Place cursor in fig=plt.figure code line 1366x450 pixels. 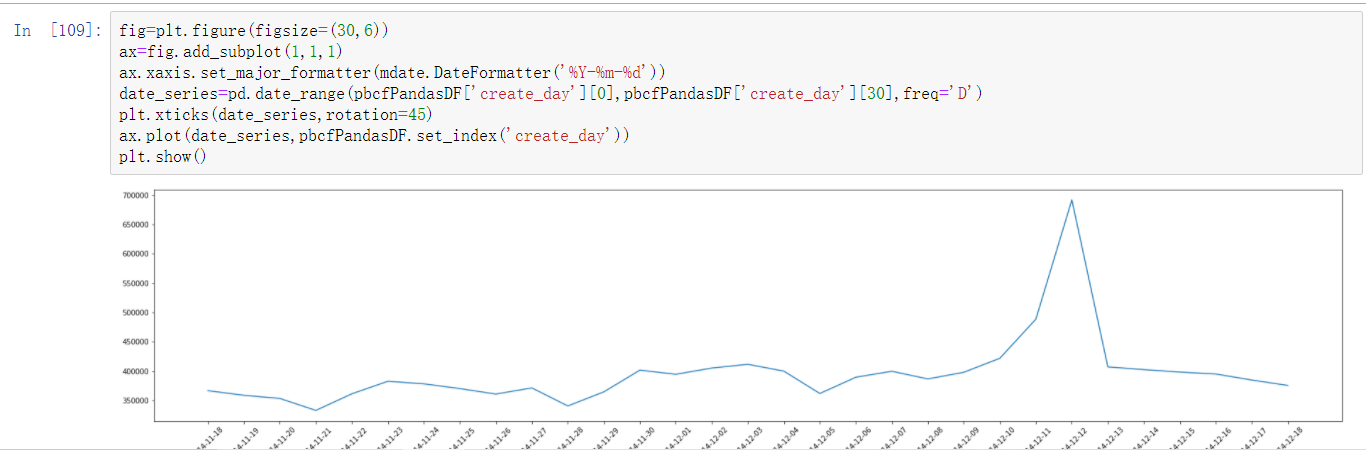coord(253,31)
